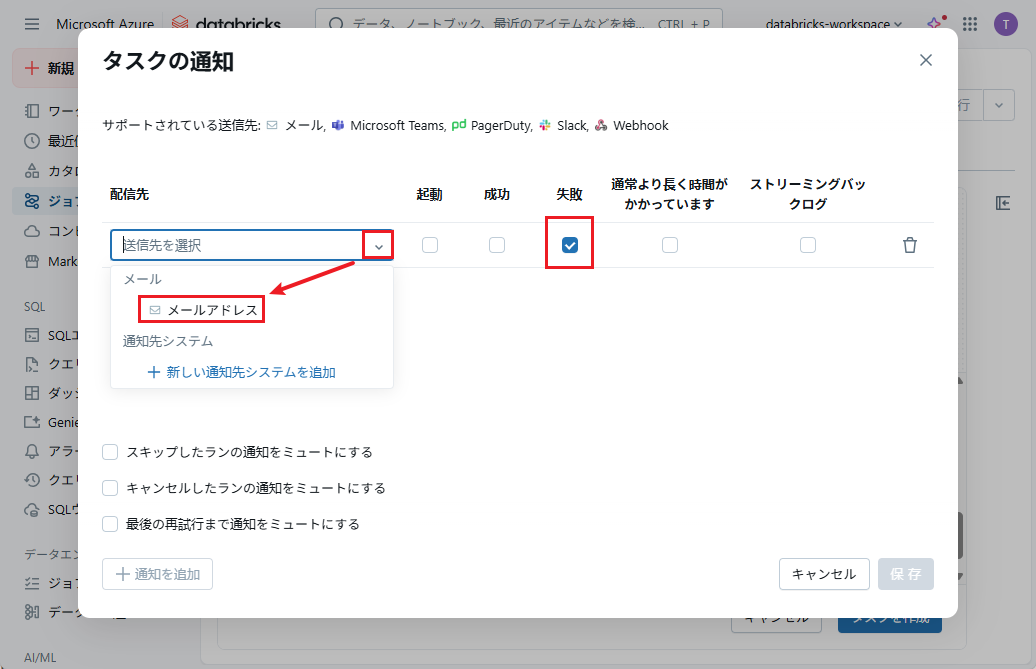1036x669 pixels.
Task: Open the Alerts bell sidebar icon
Action: point(32,451)
